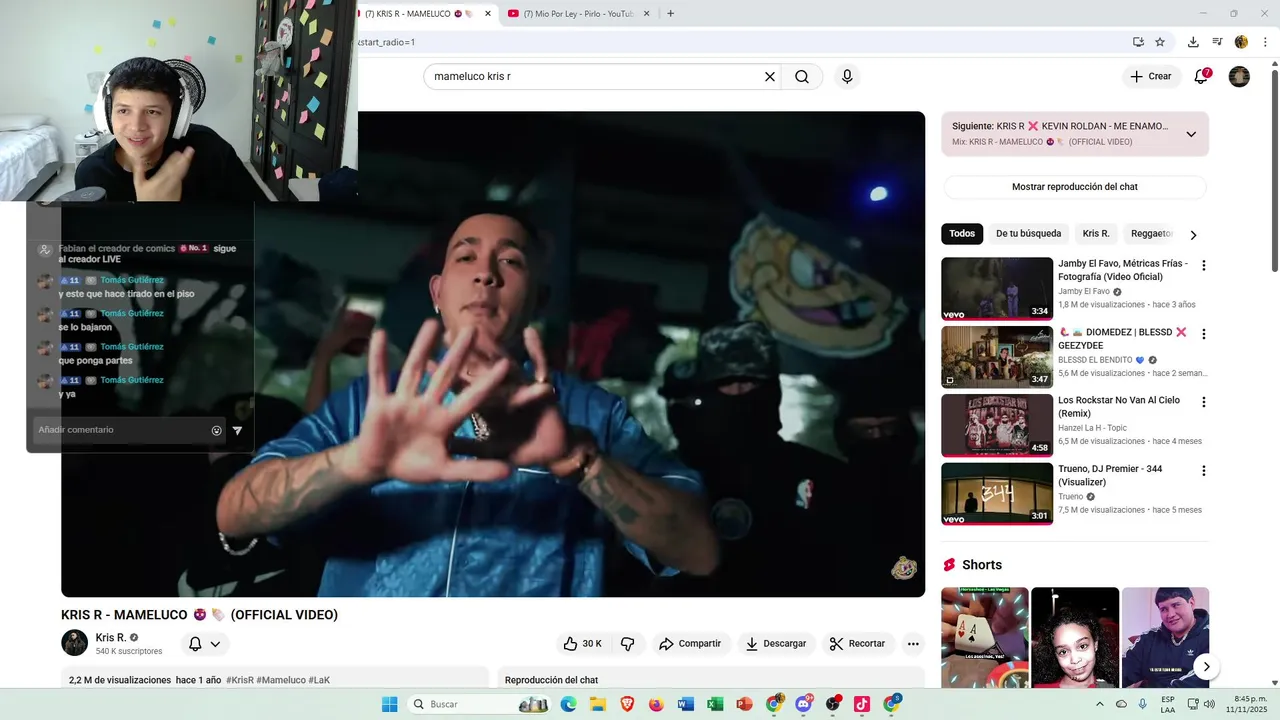Open the Windows Start menu

pos(389,704)
